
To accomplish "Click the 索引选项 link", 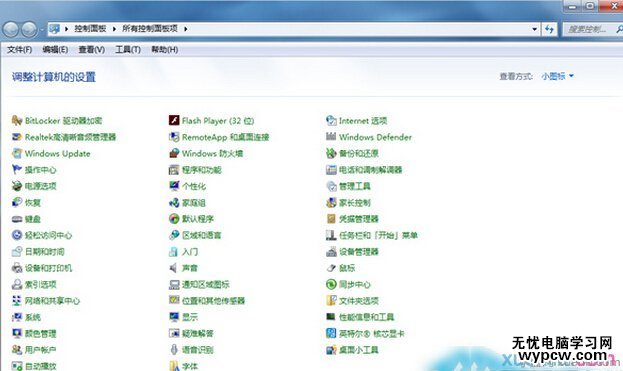I will click(41, 284).
